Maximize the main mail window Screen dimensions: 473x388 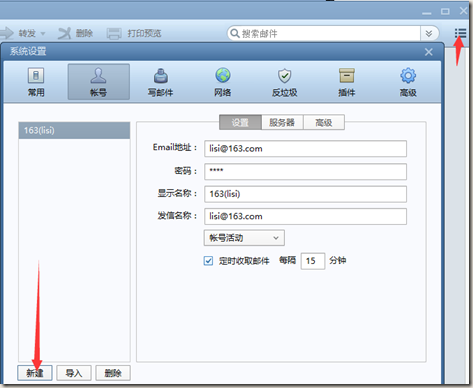pyautogui.click(x=445, y=12)
